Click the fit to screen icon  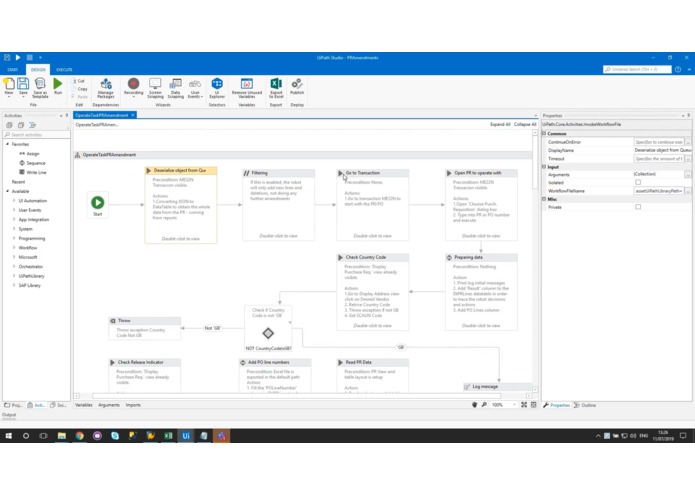524,405
